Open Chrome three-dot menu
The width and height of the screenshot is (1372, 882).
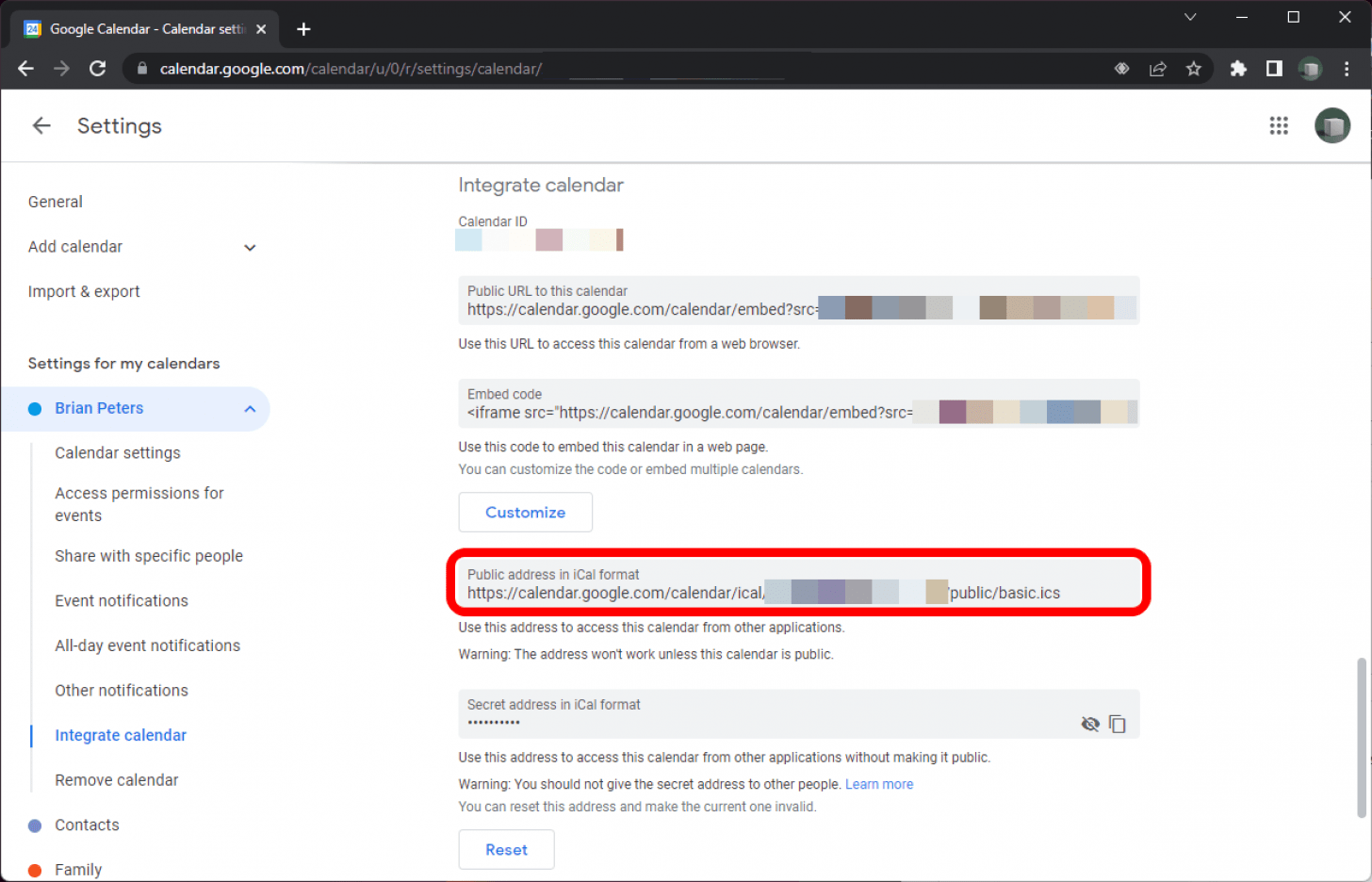point(1347,69)
